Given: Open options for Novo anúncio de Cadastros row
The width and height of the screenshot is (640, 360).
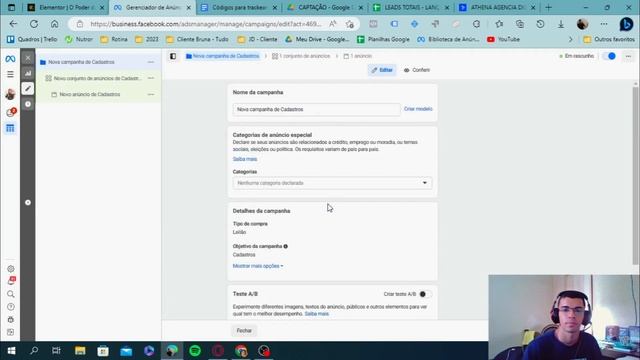Looking at the screenshot, I should click(151, 94).
